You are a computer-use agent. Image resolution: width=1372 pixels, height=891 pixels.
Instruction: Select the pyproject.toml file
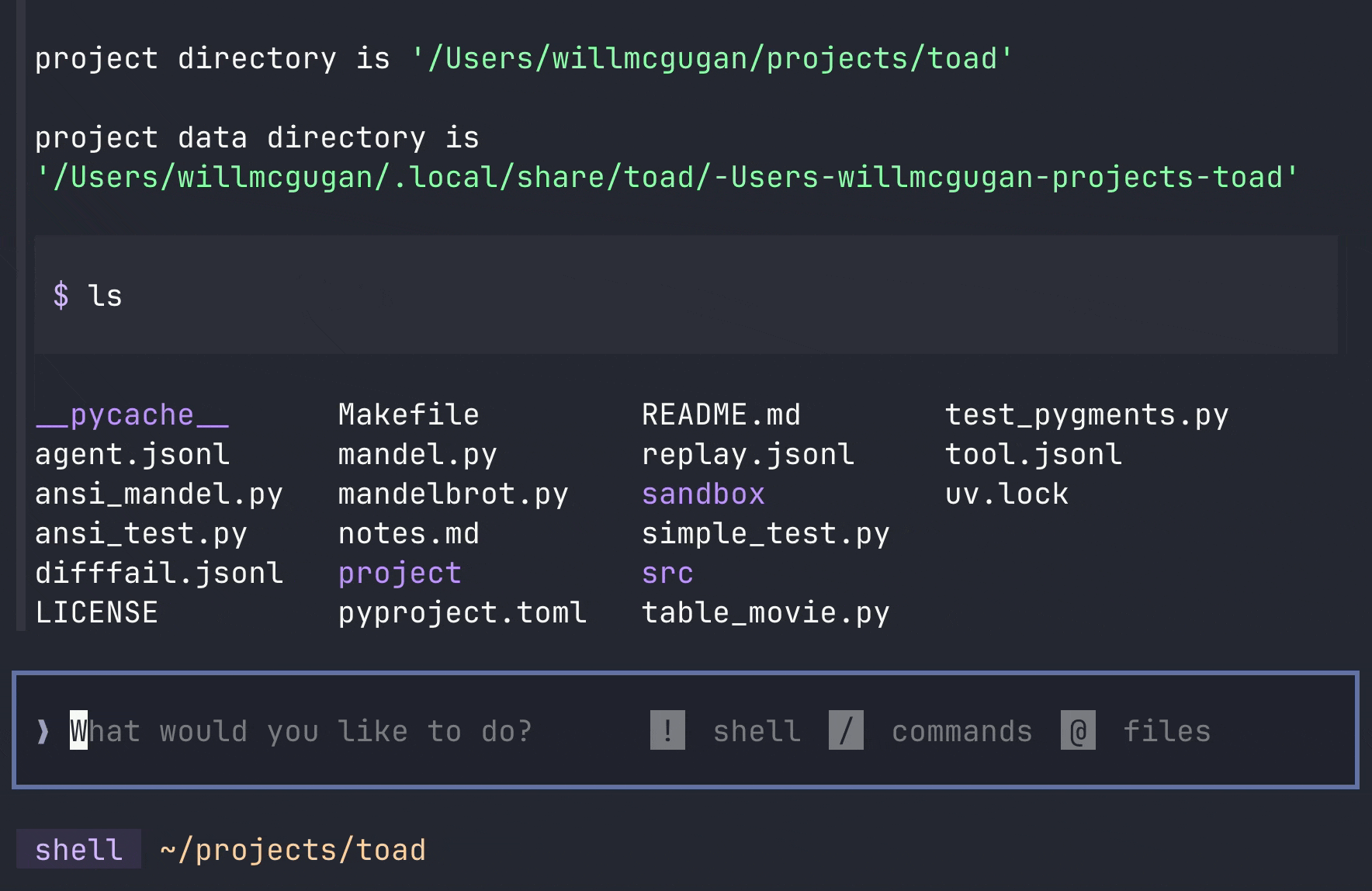(x=461, y=612)
